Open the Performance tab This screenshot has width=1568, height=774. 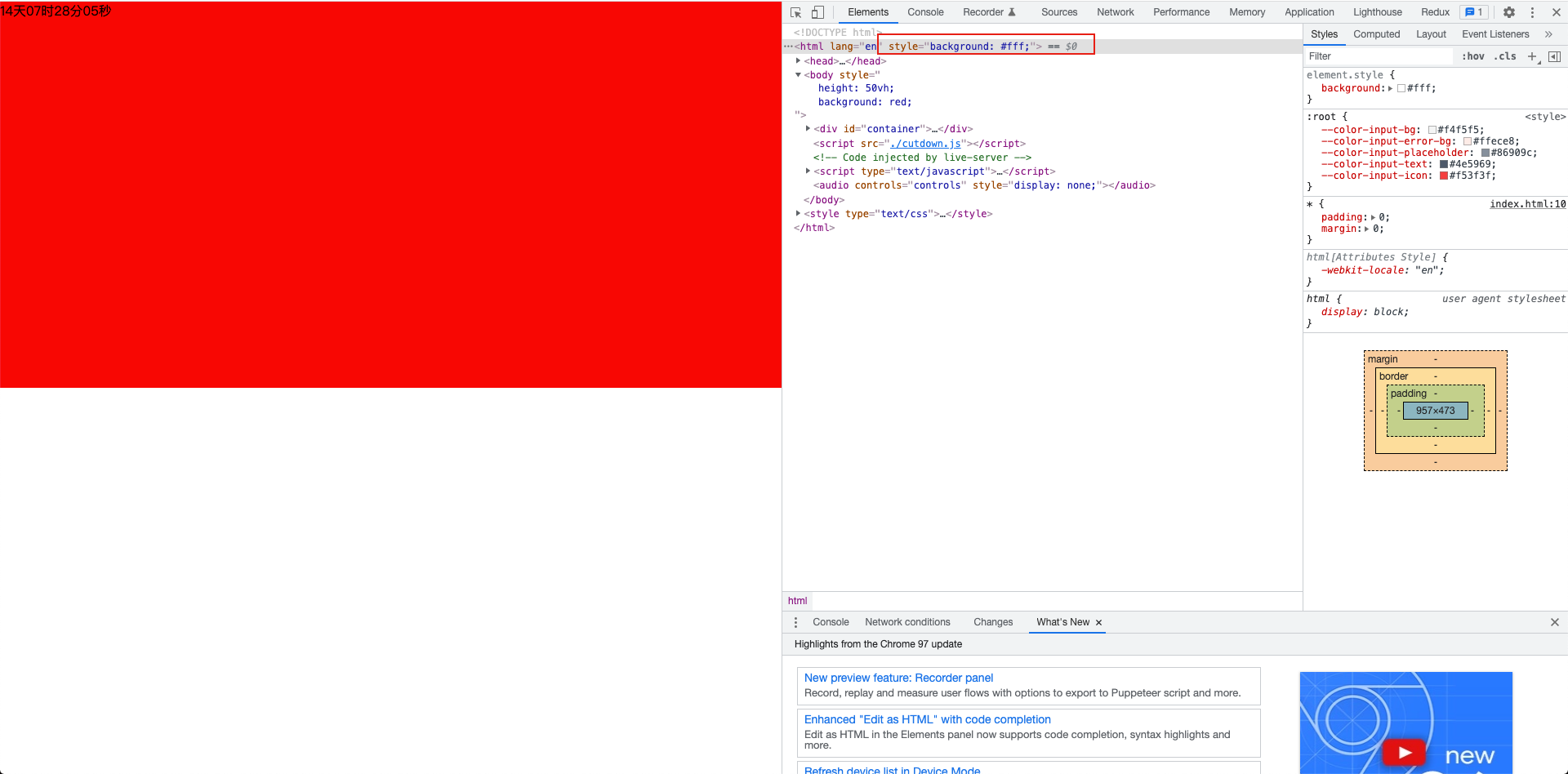click(x=1182, y=12)
